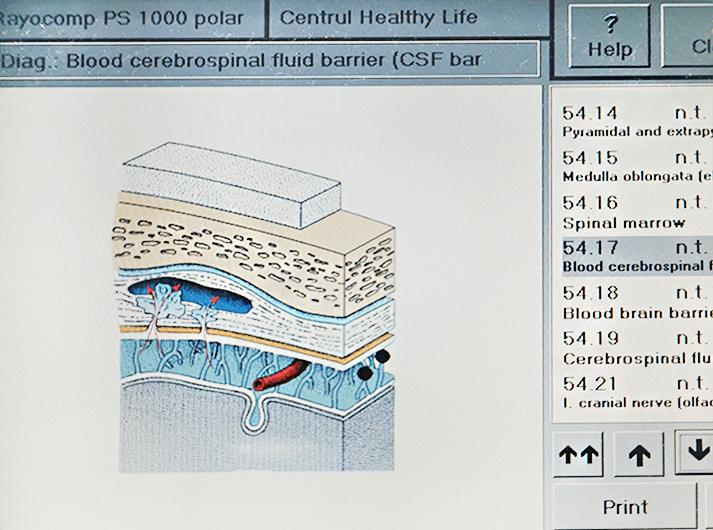Select highlighted 54.17 Blood cerebrospinal entry
713x530 pixels.
coord(636,256)
